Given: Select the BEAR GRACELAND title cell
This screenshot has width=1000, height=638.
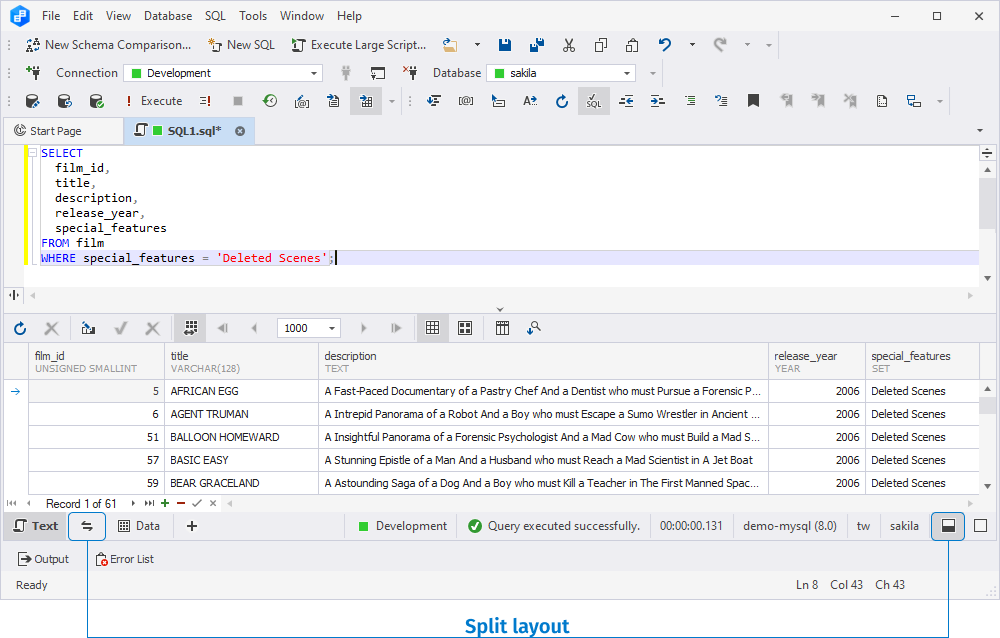Looking at the screenshot, I should tap(241, 483).
